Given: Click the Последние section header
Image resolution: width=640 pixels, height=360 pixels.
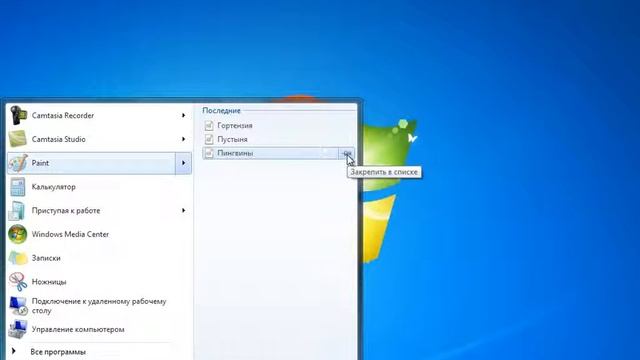Looking at the screenshot, I should (x=221, y=111).
